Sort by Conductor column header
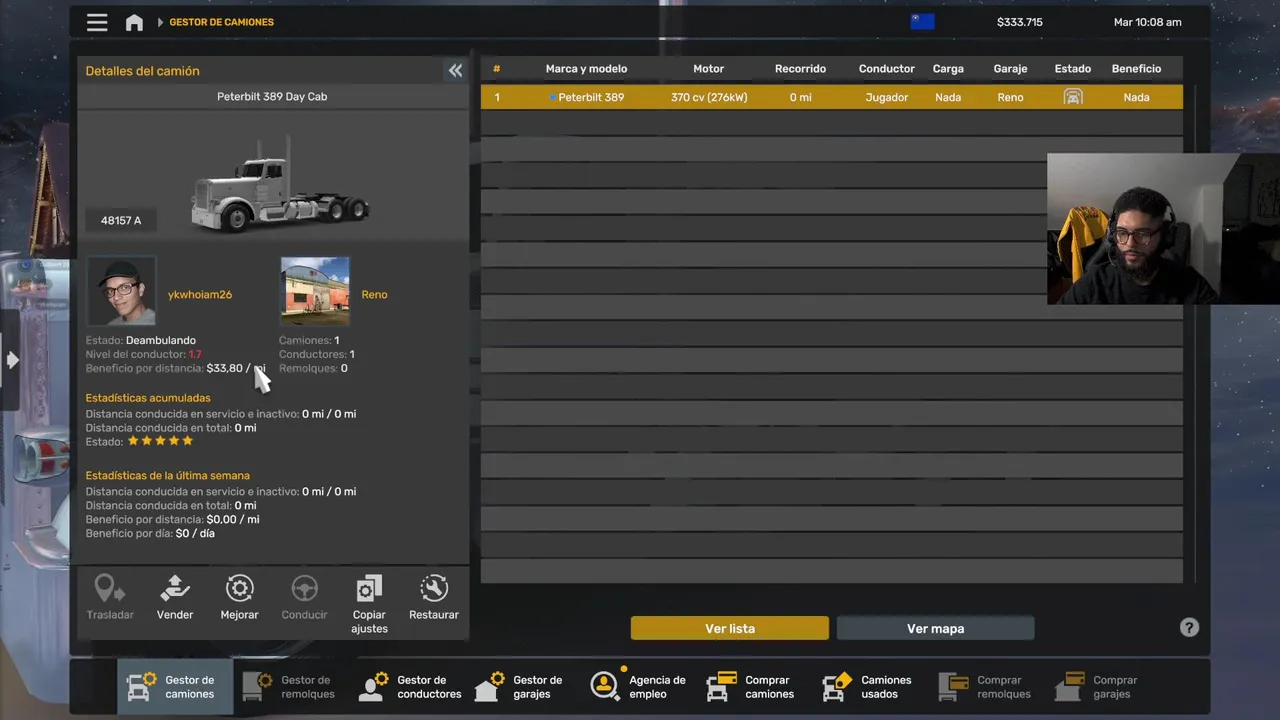Viewport: 1280px width, 720px height. [x=886, y=69]
